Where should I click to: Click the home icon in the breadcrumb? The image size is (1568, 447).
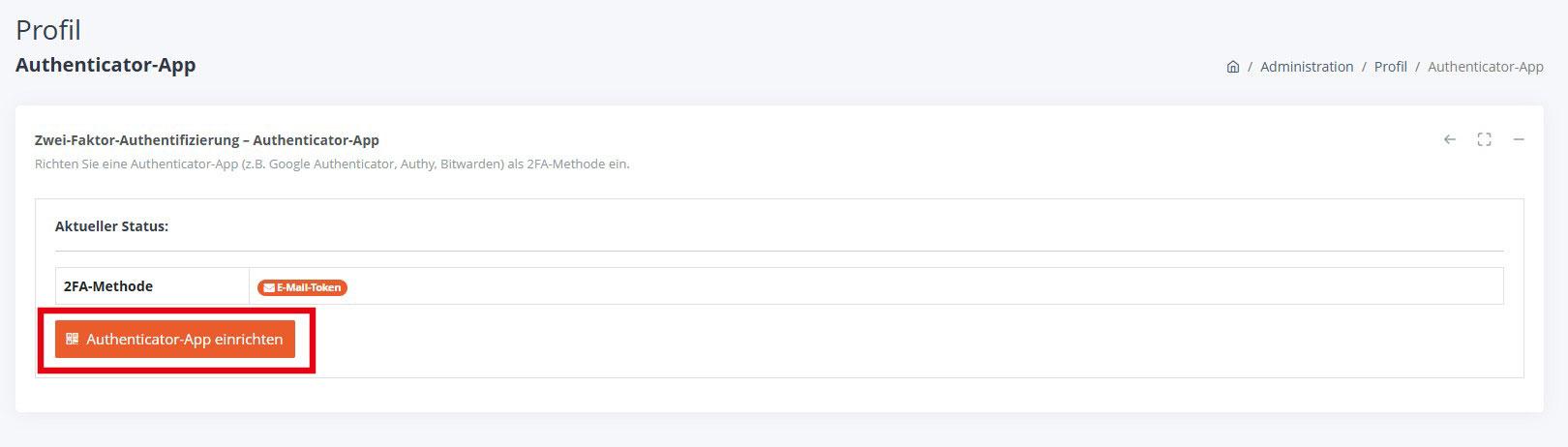point(1232,67)
